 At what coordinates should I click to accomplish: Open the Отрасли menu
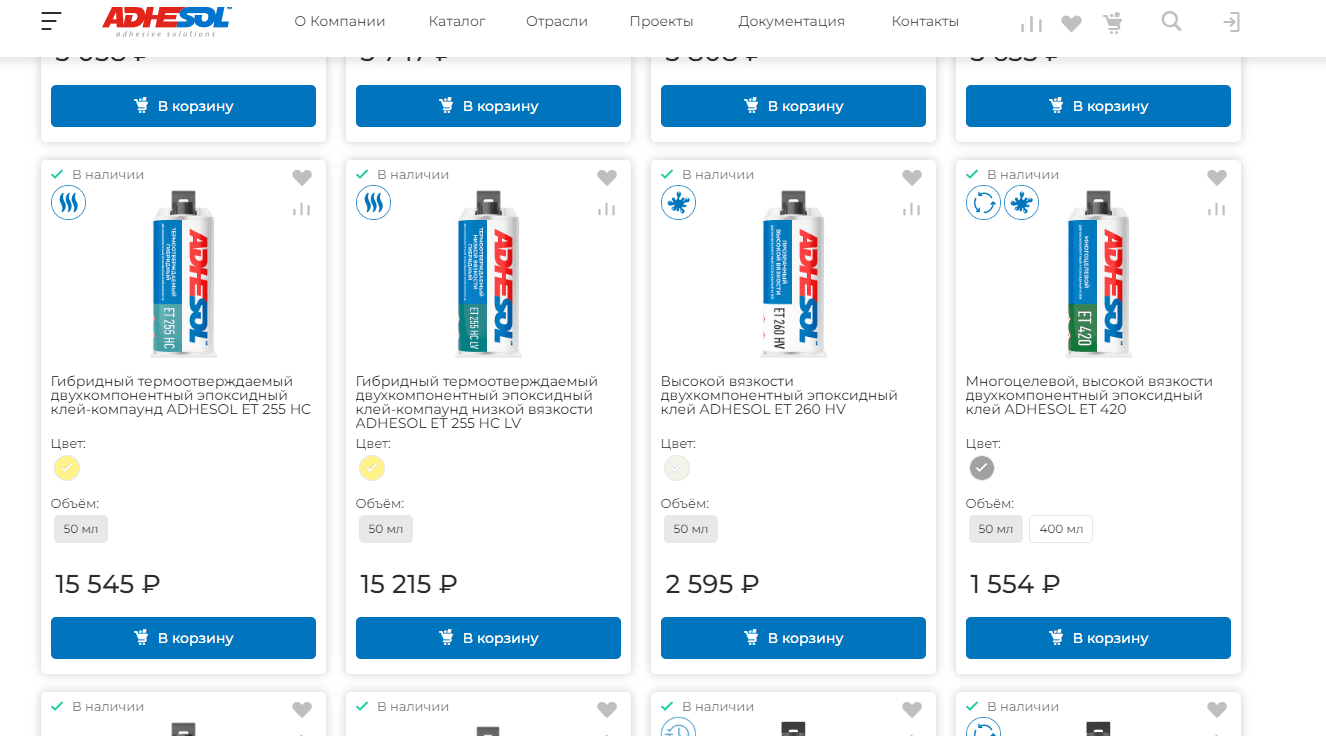tap(556, 21)
